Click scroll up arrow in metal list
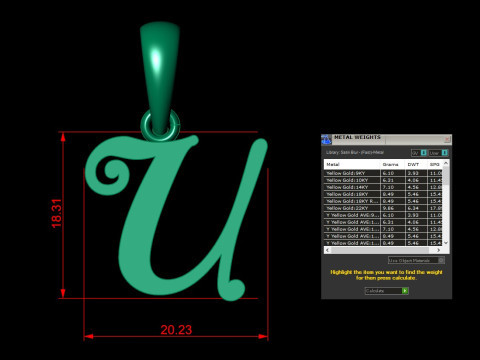480x360 pixels. [x=446, y=163]
